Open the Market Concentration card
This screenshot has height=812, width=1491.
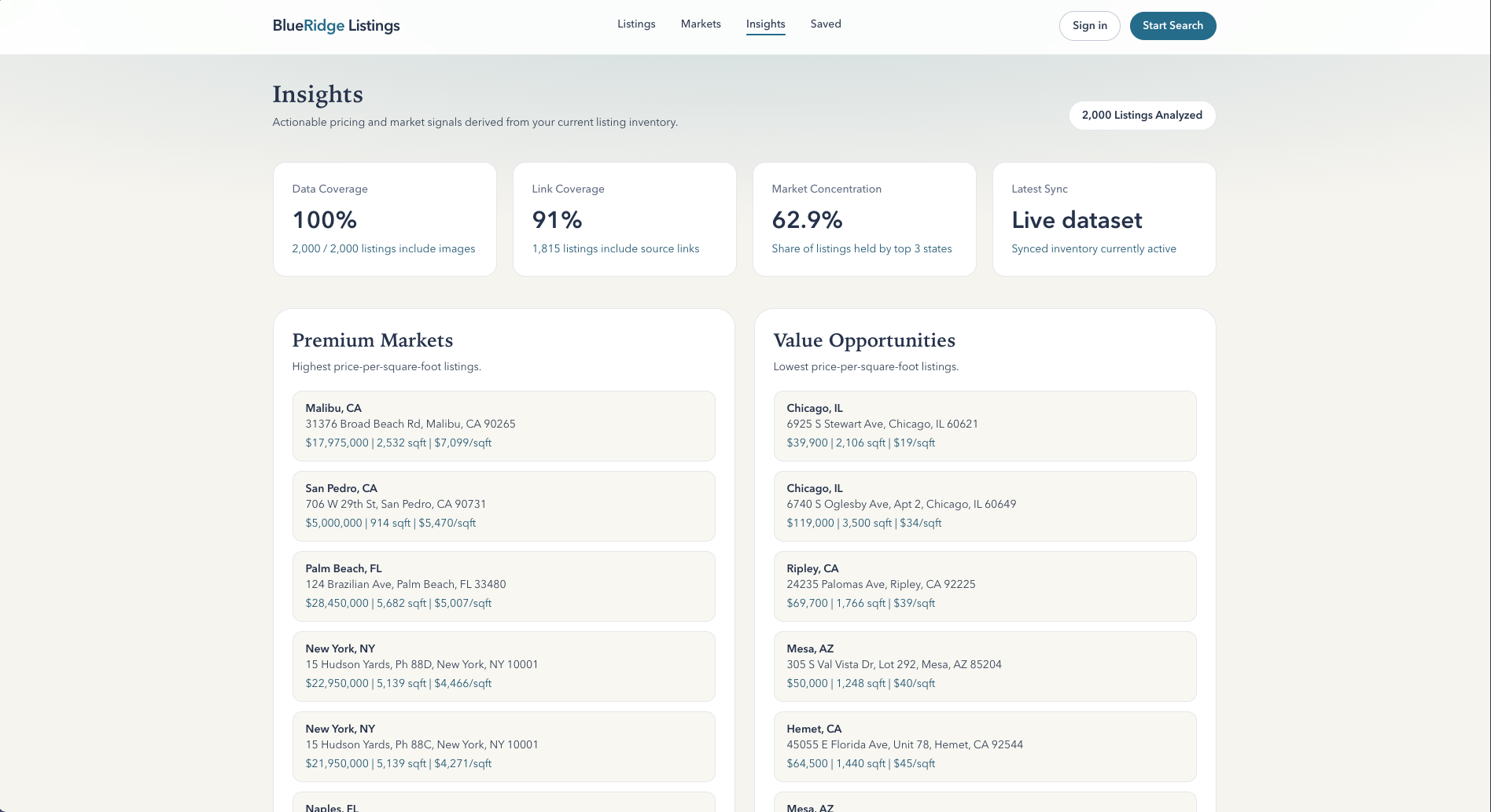coord(863,219)
